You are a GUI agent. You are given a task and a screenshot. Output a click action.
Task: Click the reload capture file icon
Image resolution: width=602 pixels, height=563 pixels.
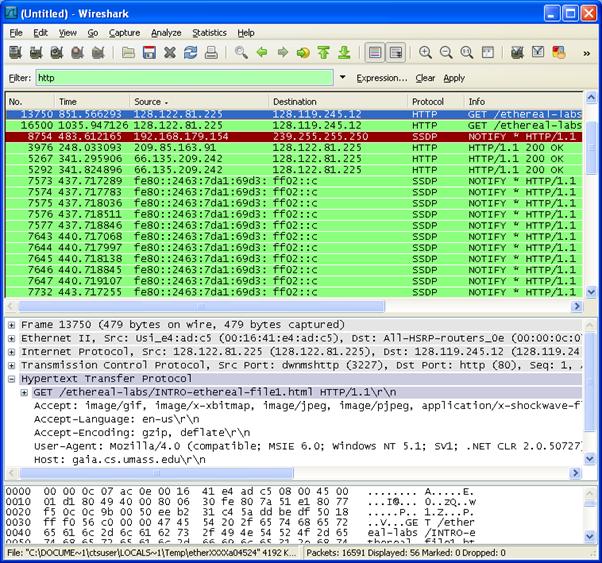(191, 52)
